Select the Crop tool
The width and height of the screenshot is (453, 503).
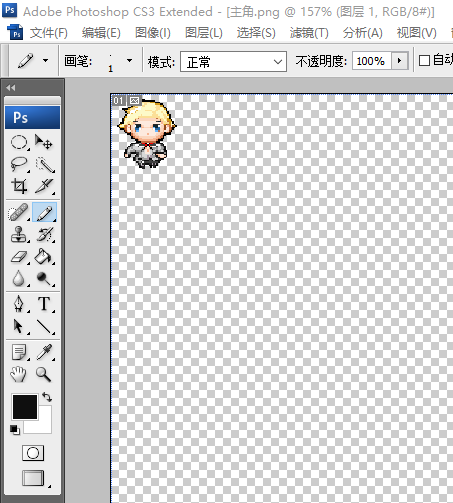tap(19, 186)
